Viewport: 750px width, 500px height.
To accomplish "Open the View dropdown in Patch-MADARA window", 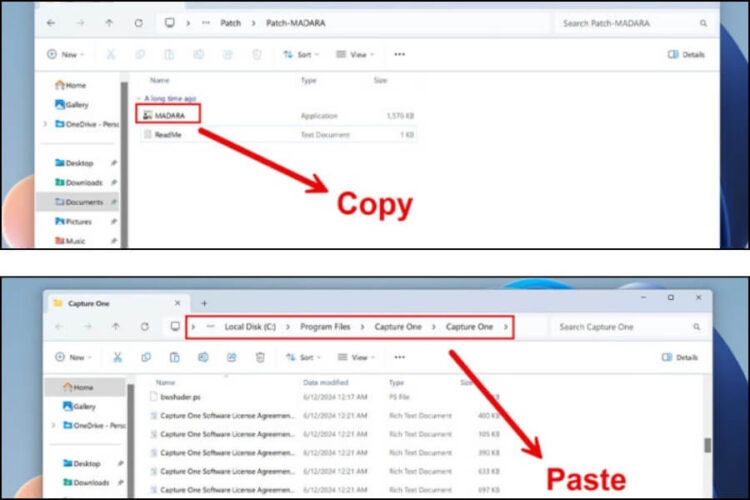I will coord(355,55).
